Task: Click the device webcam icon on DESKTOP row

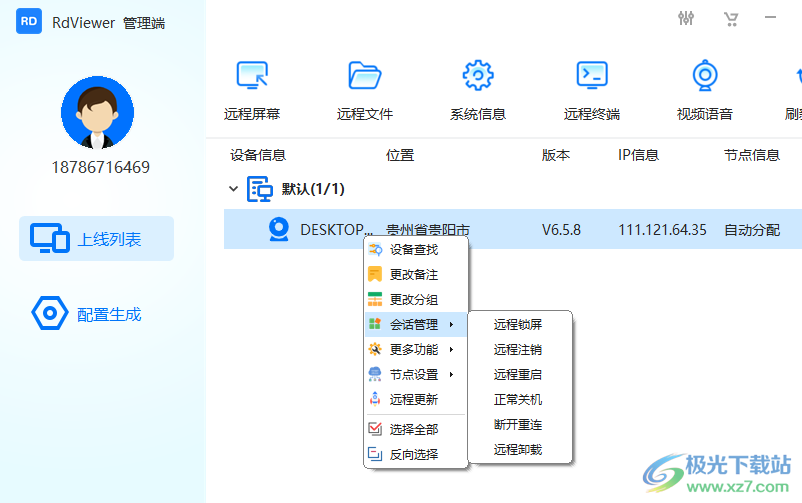Action: pyautogui.click(x=279, y=229)
